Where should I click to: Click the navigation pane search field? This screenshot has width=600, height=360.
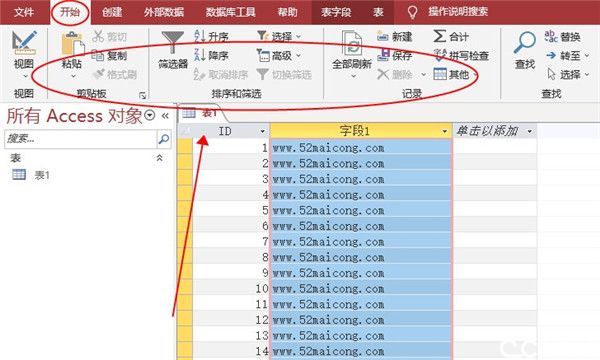click(x=80, y=139)
